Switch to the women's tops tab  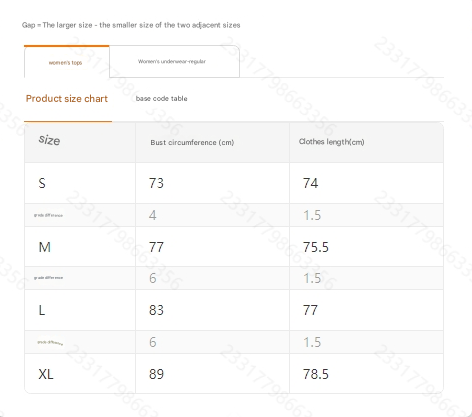coord(66,62)
